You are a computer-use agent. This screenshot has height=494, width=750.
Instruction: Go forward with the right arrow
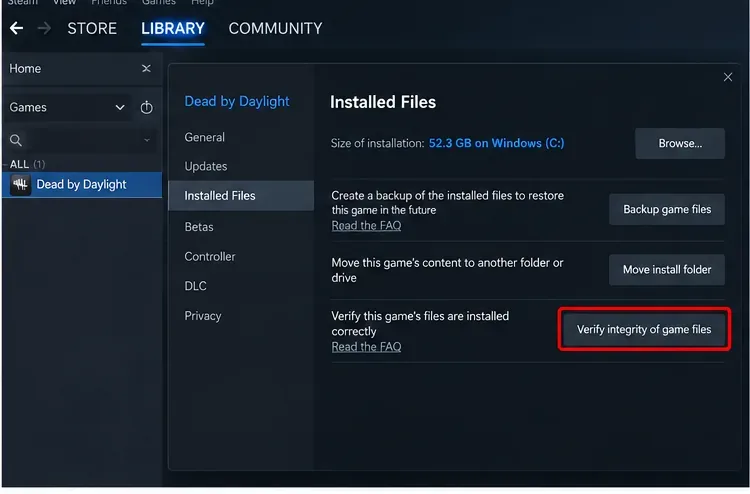44,28
